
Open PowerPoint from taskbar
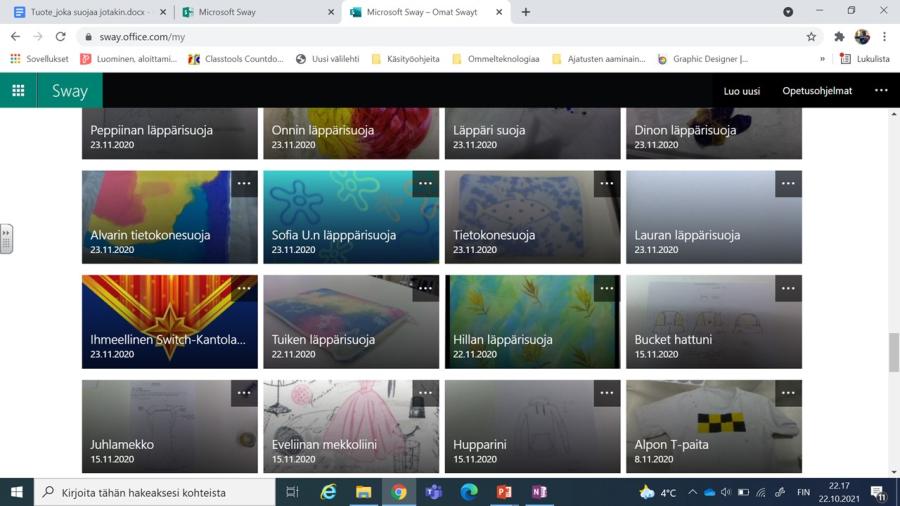[x=504, y=492]
